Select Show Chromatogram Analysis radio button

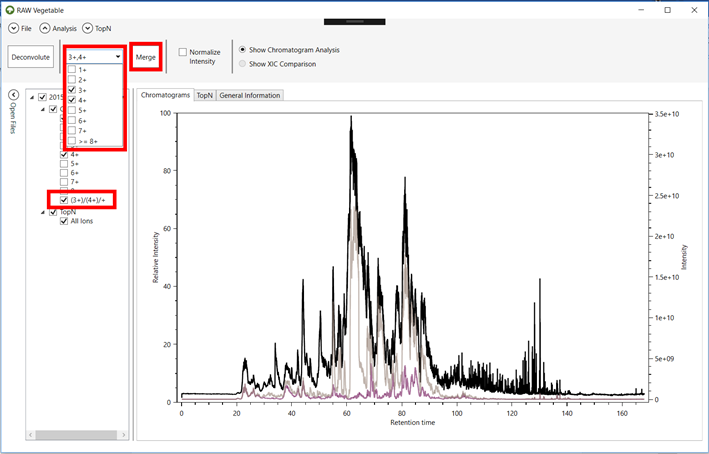tap(243, 49)
